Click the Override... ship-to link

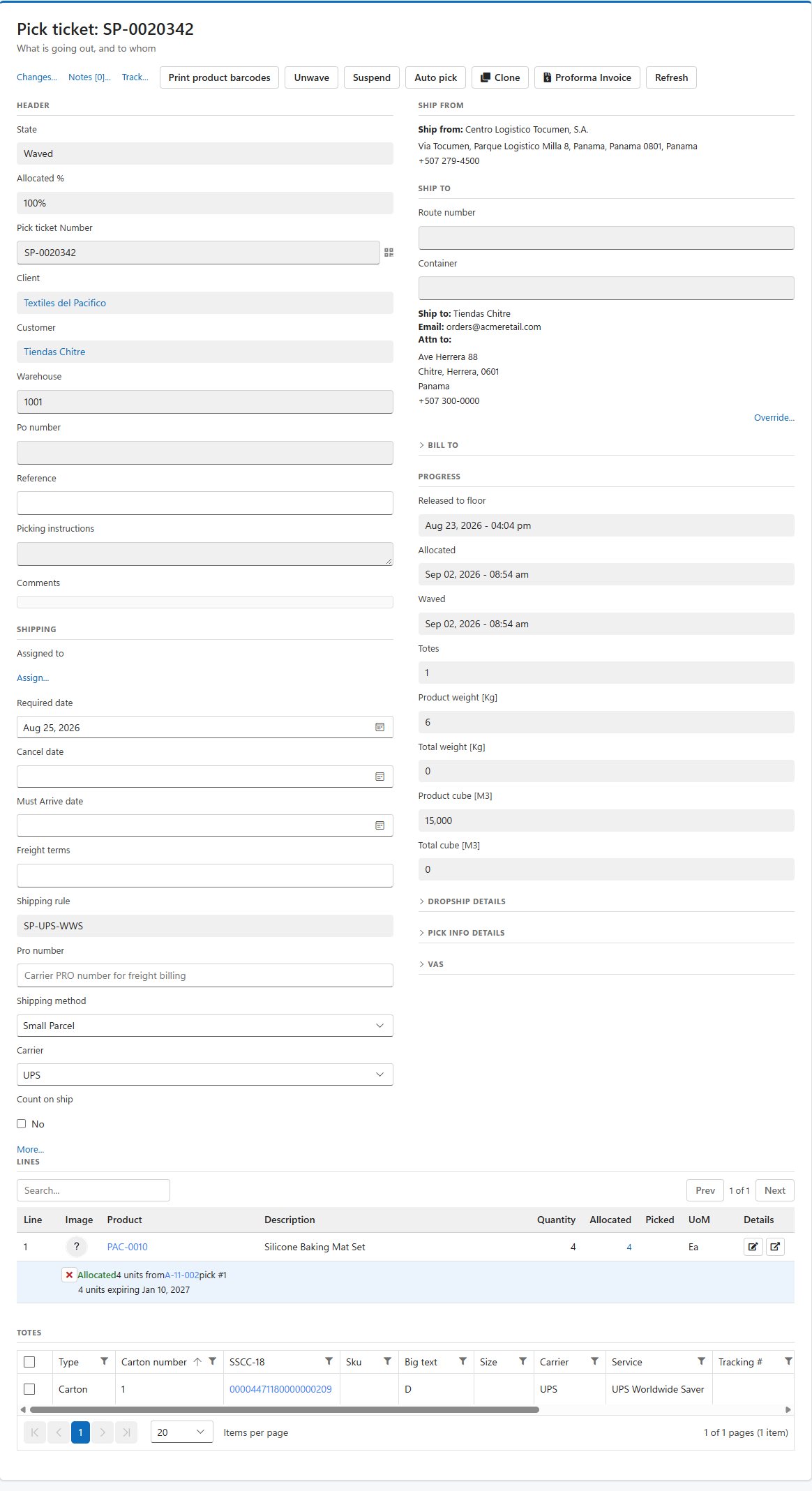pos(774,418)
